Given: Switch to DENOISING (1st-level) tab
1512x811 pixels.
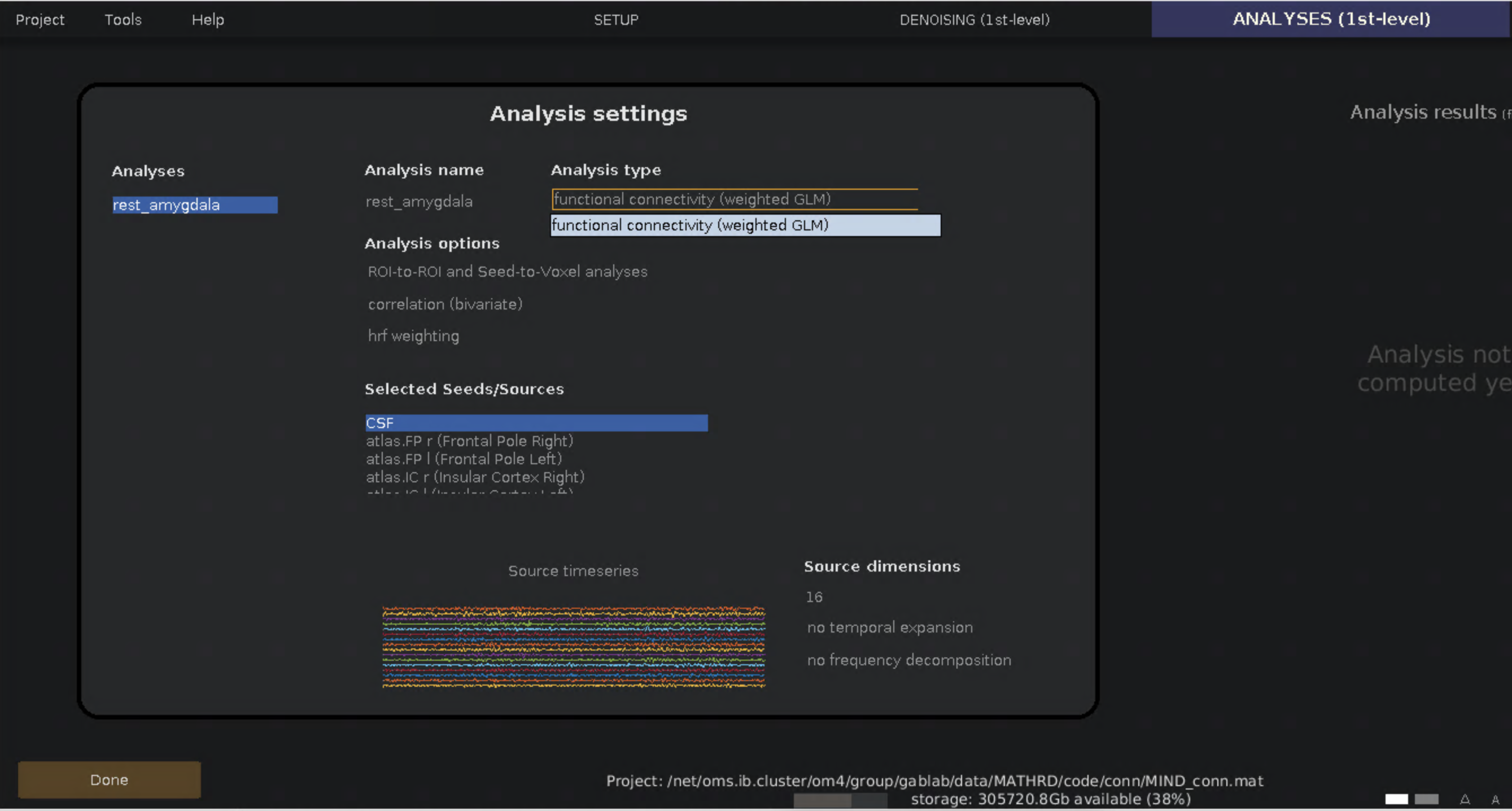Looking at the screenshot, I should click(x=975, y=19).
